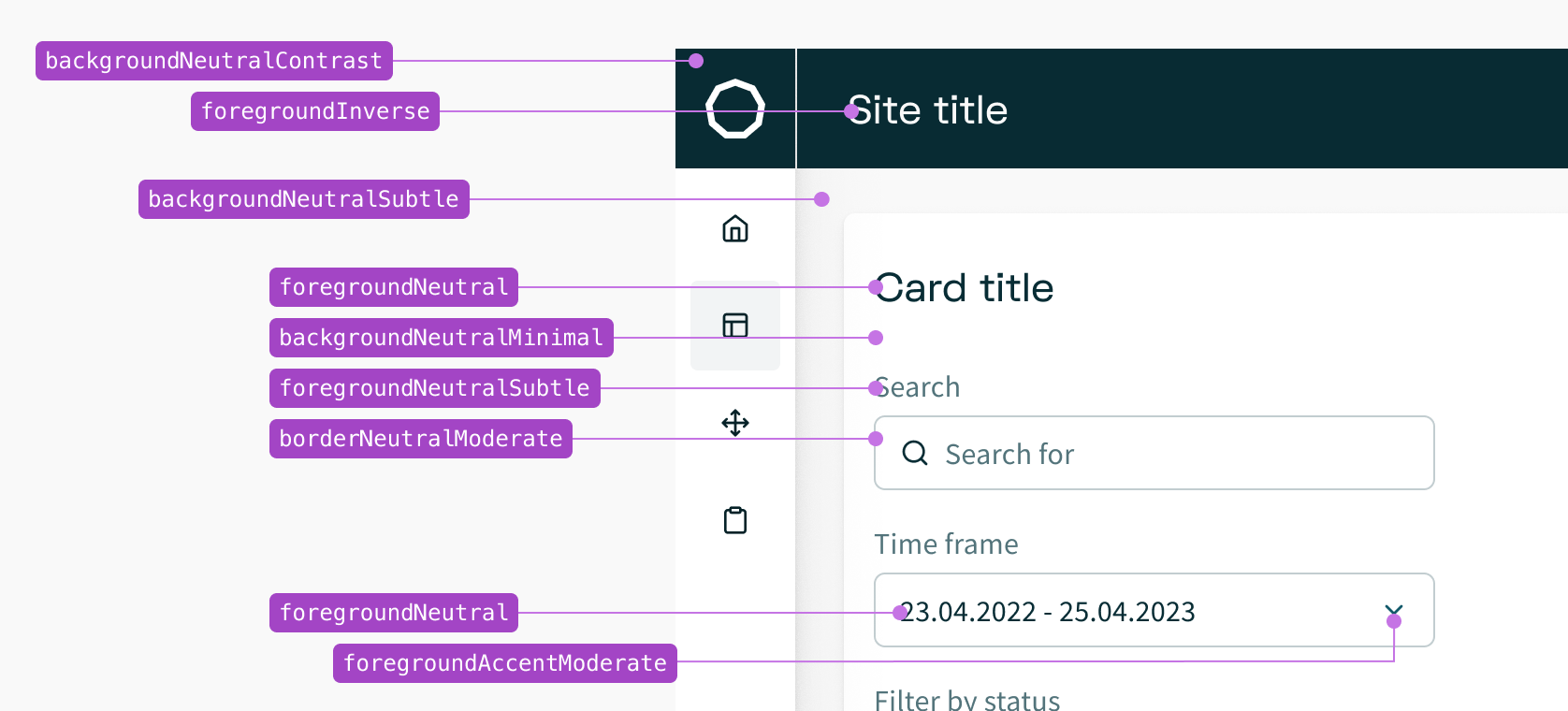
Task: Click the Search for input field
Action: click(x=1154, y=453)
